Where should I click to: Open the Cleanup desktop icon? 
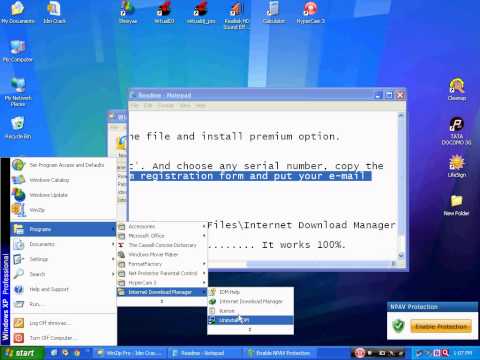457,89
